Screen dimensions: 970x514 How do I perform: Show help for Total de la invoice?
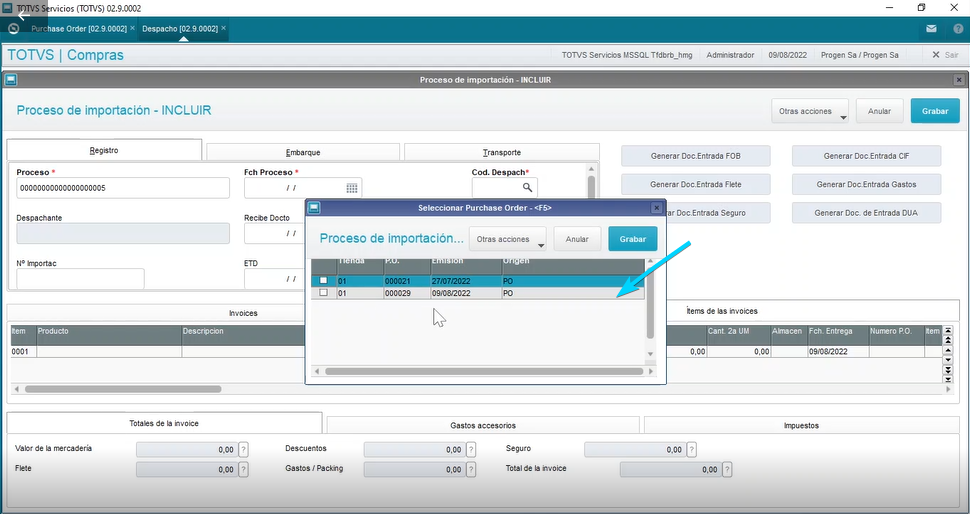tap(728, 469)
